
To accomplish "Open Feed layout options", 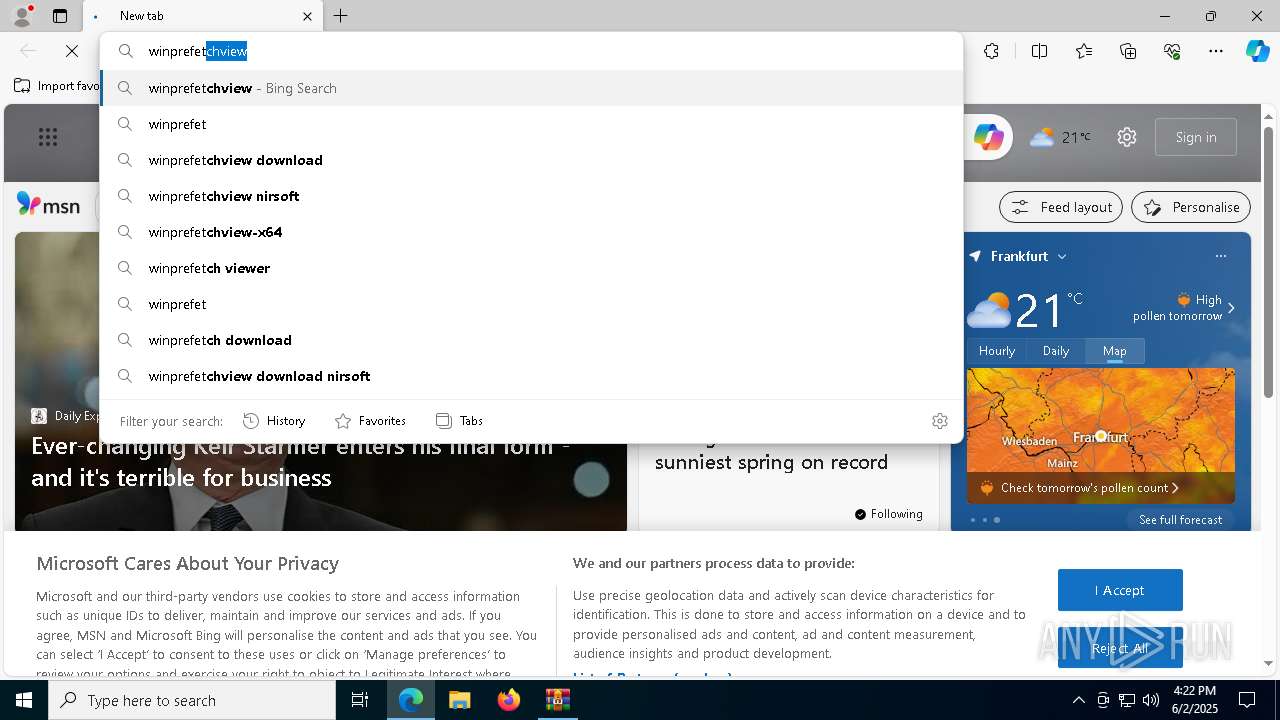I will (x=1062, y=207).
